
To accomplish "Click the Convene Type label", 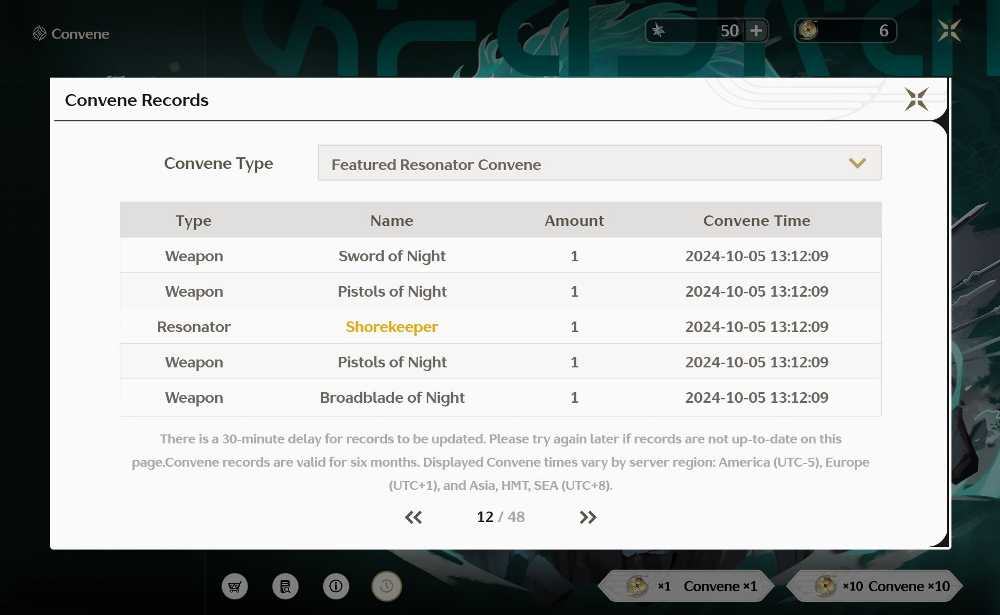I will [x=218, y=164].
